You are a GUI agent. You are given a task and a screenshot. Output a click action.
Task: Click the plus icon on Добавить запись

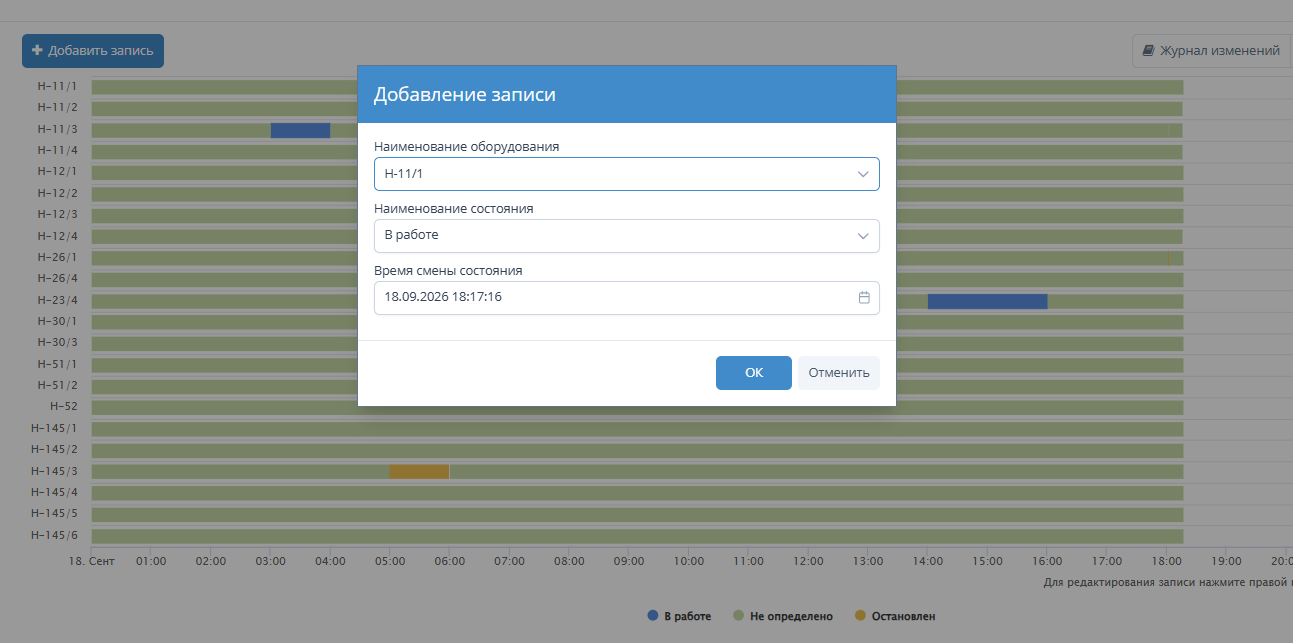[x=37, y=50]
